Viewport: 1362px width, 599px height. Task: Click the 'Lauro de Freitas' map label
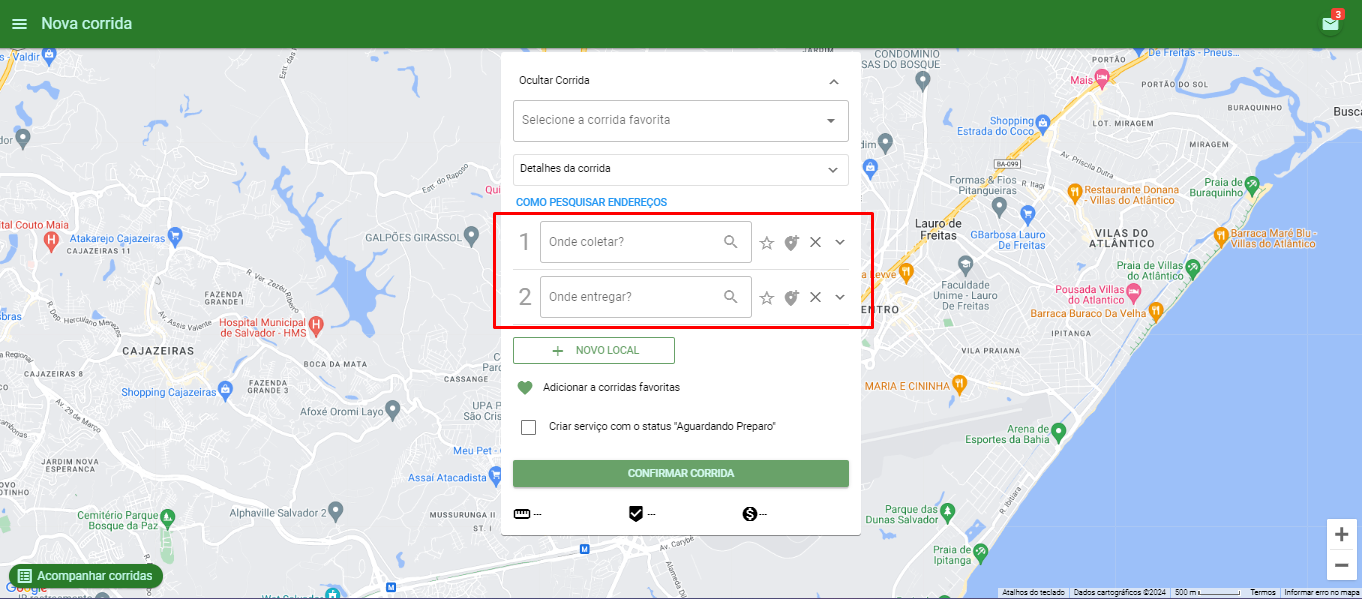[938, 228]
